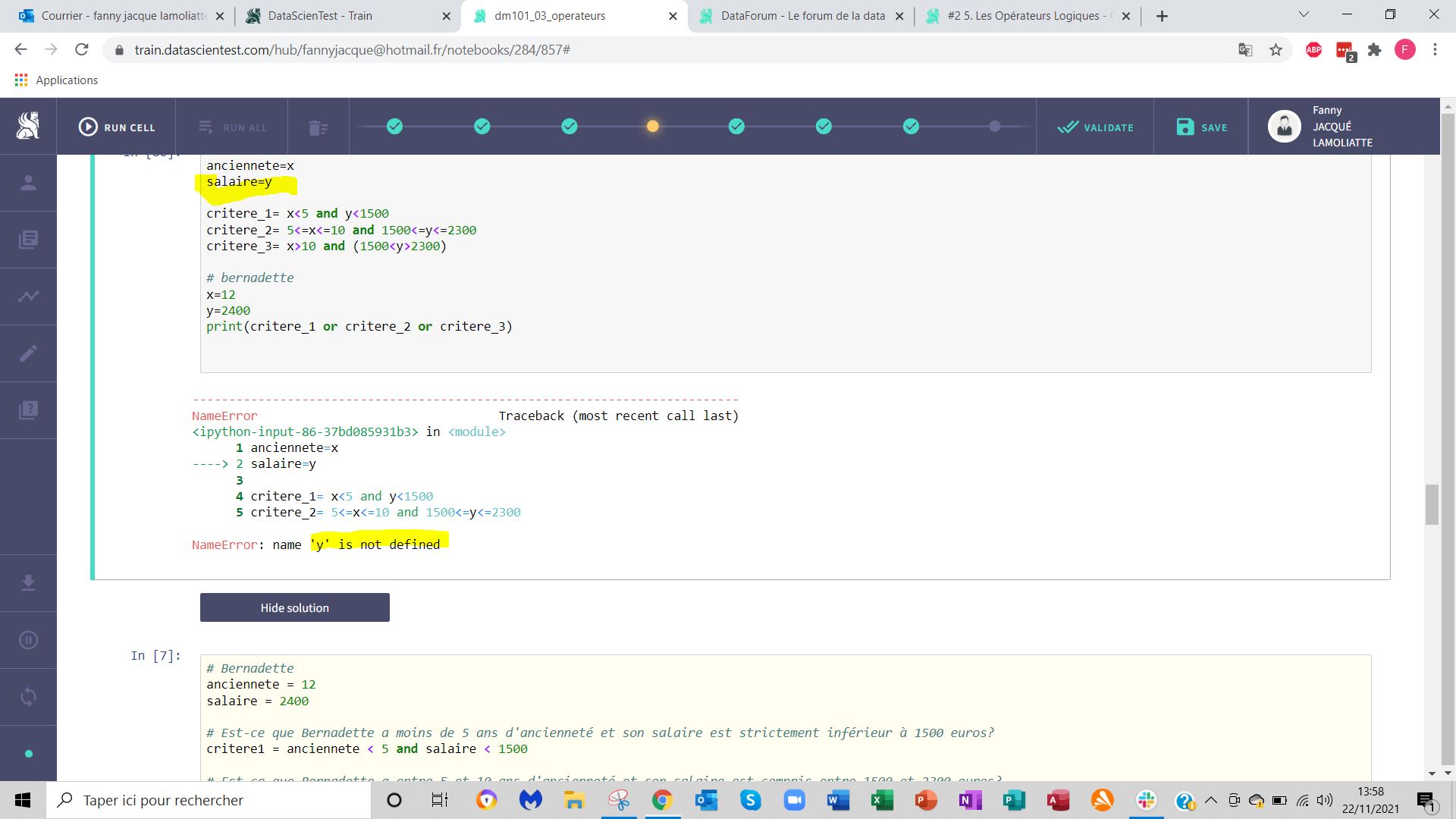Bookmark this page with star icon
Viewport: 1456px width, 819px height.
coord(1276,50)
